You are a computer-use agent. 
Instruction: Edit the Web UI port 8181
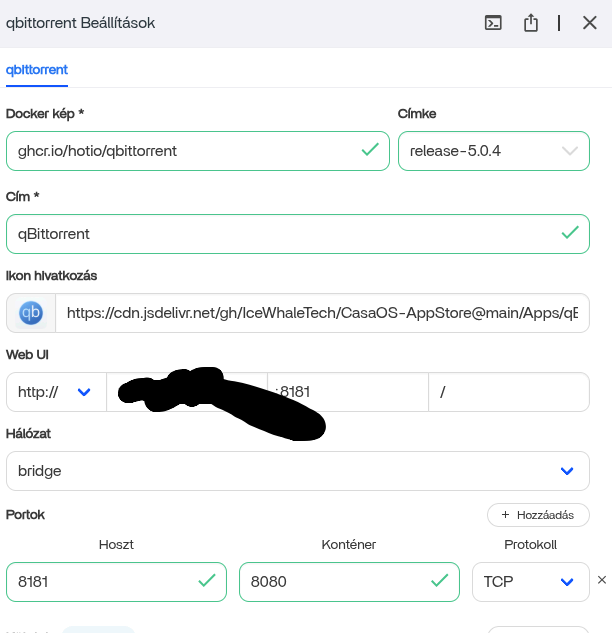tap(348, 392)
